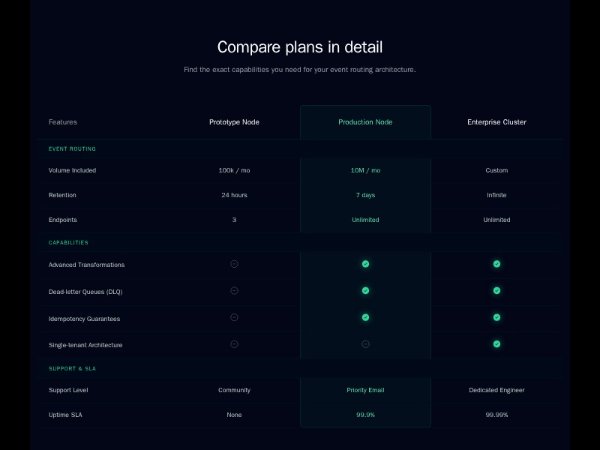Click the Support & SLA section label
The height and width of the screenshot is (450, 600).
tap(72, 368)
